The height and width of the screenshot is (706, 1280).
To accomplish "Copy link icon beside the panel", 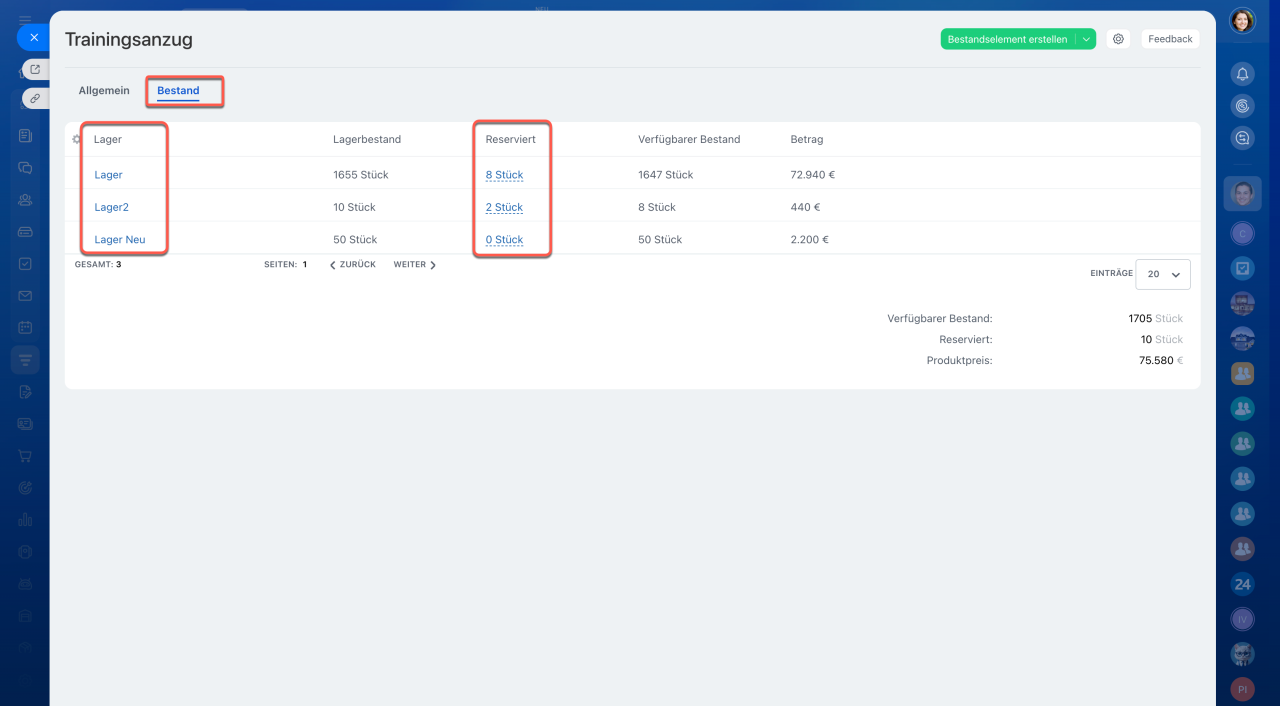I will point(35,98).
